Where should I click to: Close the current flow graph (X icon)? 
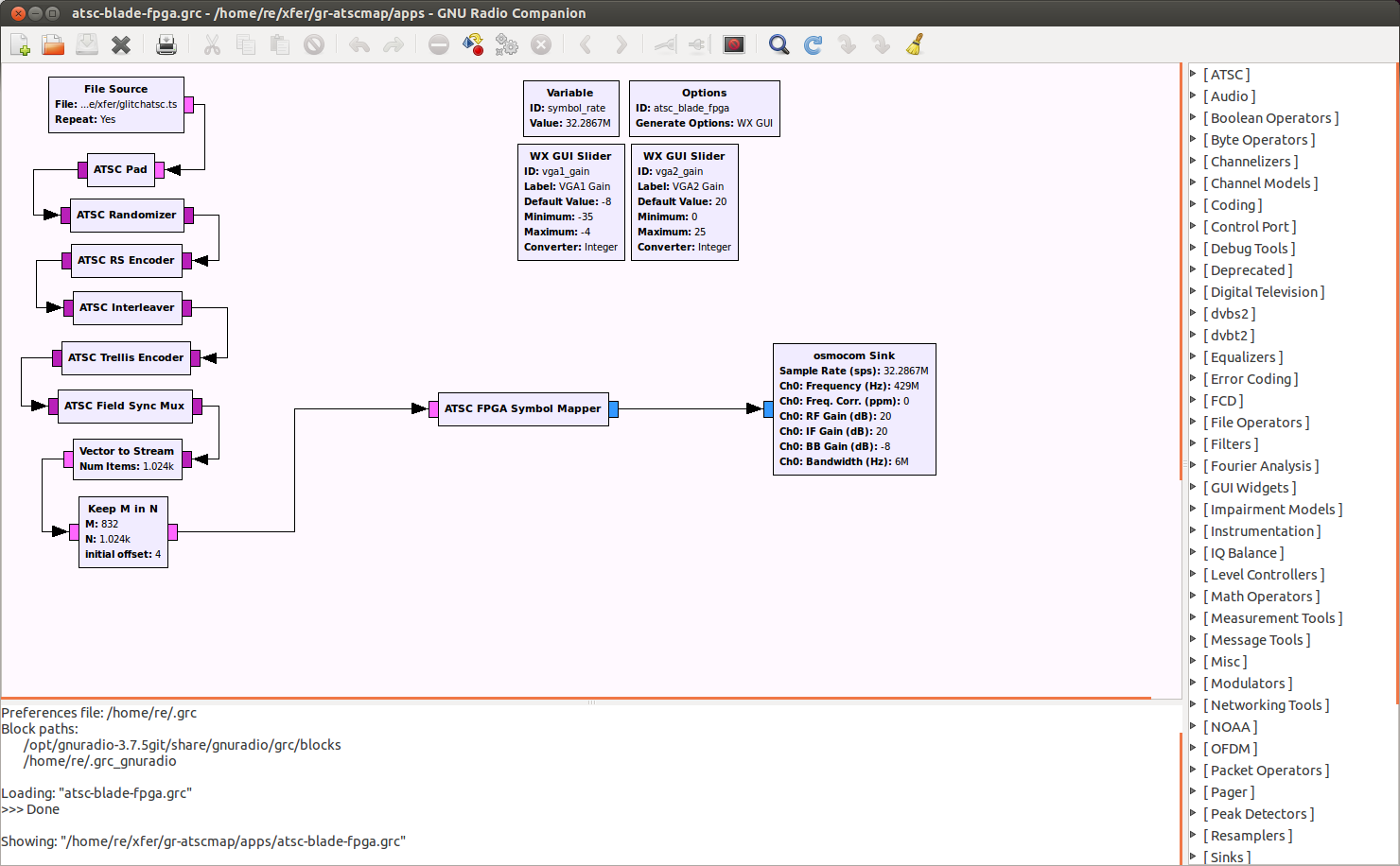pos(121,44)
